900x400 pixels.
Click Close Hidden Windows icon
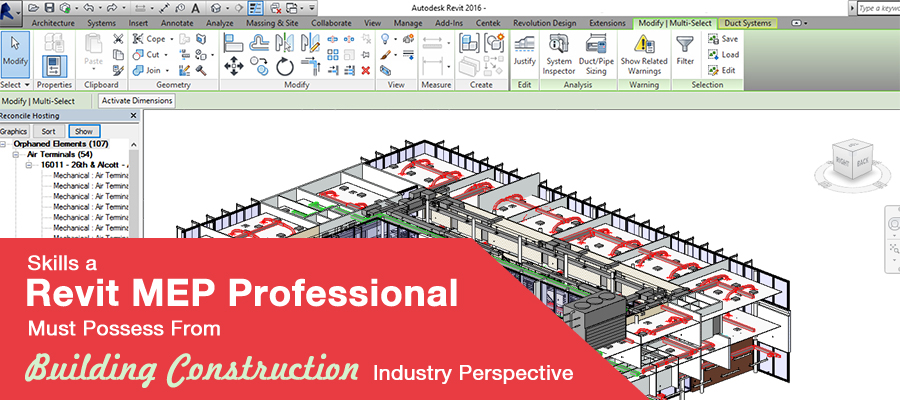coord(276,8)
